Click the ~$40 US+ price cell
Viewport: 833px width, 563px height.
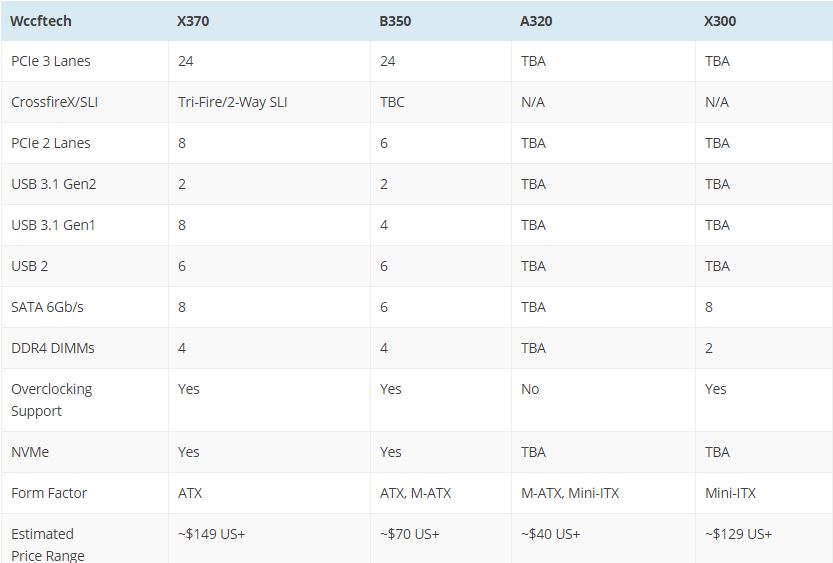[x=550, y=534]
